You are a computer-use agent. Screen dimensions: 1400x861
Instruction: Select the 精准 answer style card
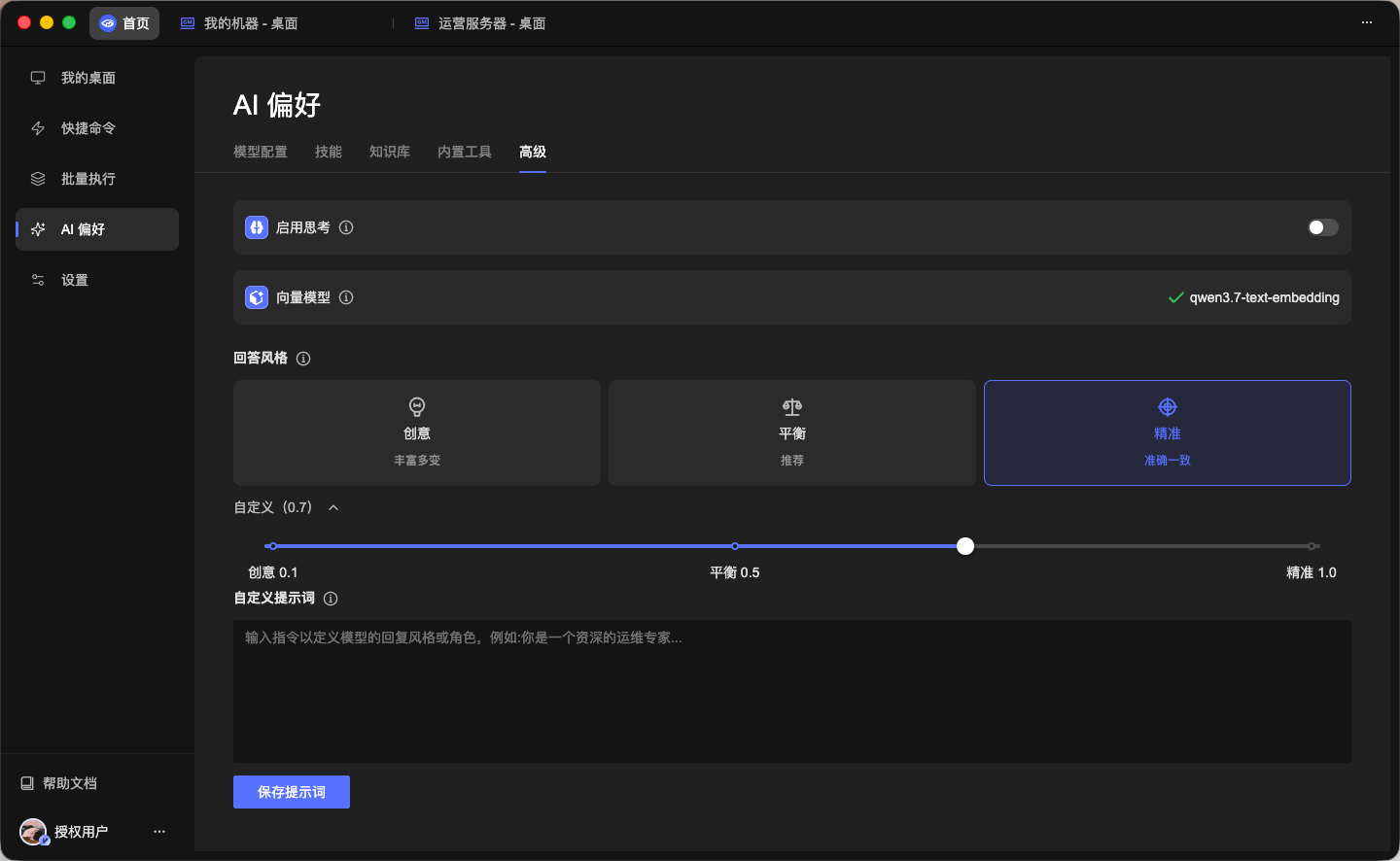tap(1168, 432)
